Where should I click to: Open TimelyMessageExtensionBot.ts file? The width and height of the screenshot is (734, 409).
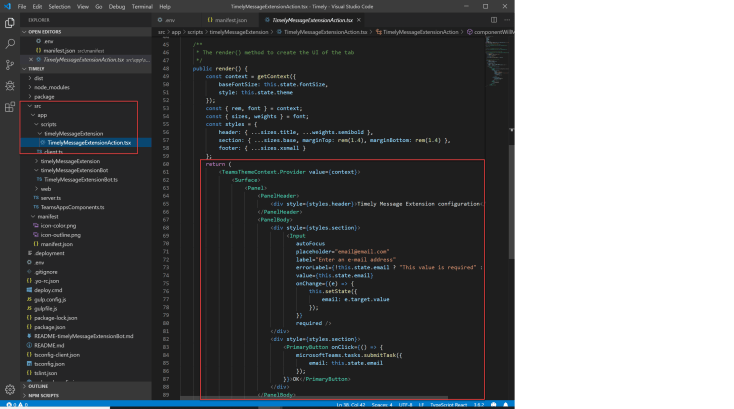pos(81,180)
